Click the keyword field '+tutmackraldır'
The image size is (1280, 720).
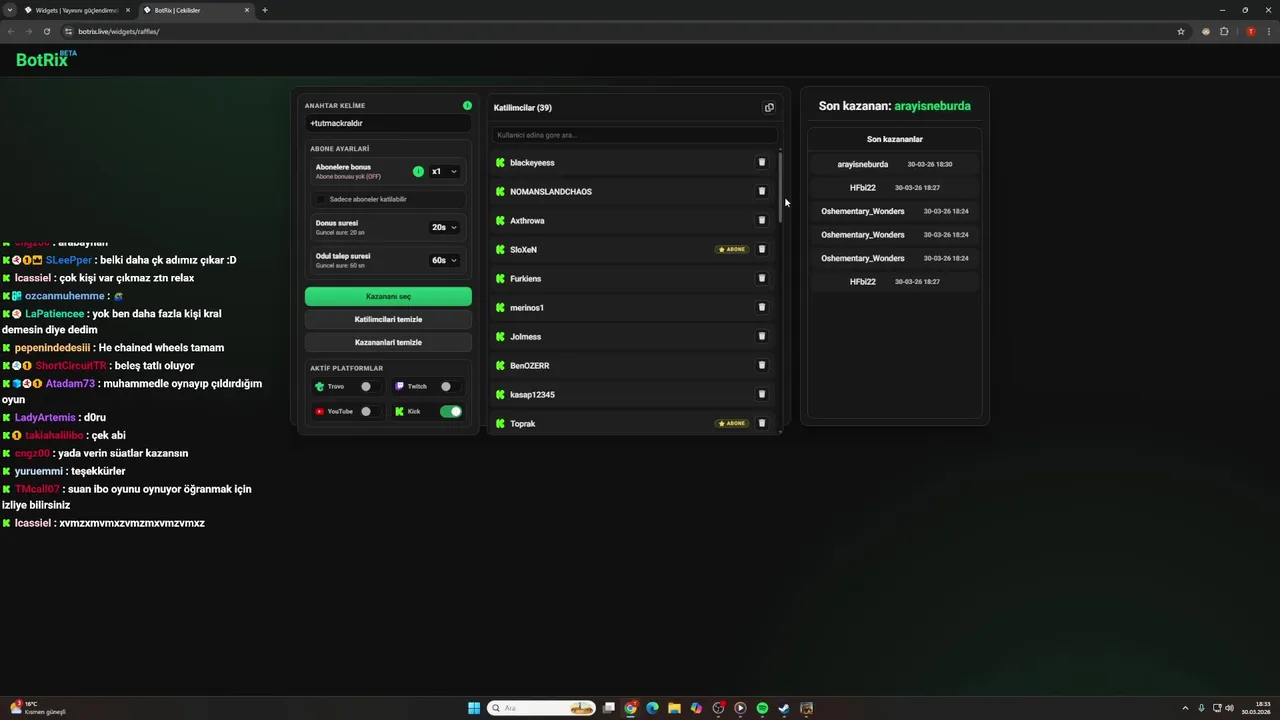pyautogui.click(x=388, y=123)
